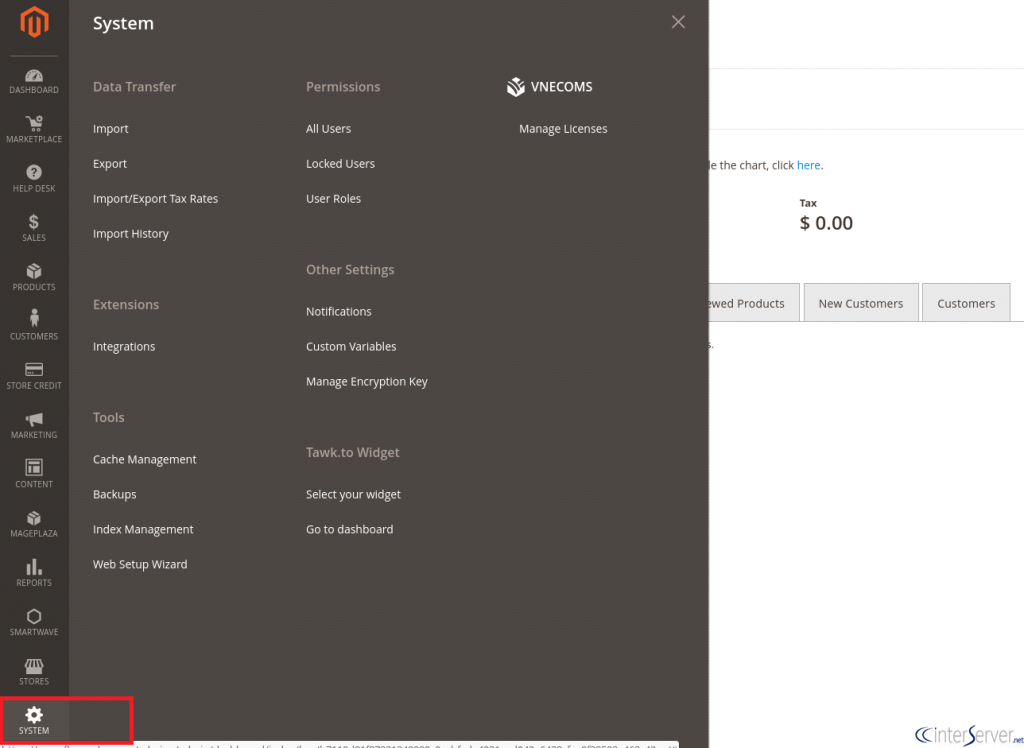The height and width of the screenshot is (748, 1024).
Task: Open Index Management
Action: [143, 530]
